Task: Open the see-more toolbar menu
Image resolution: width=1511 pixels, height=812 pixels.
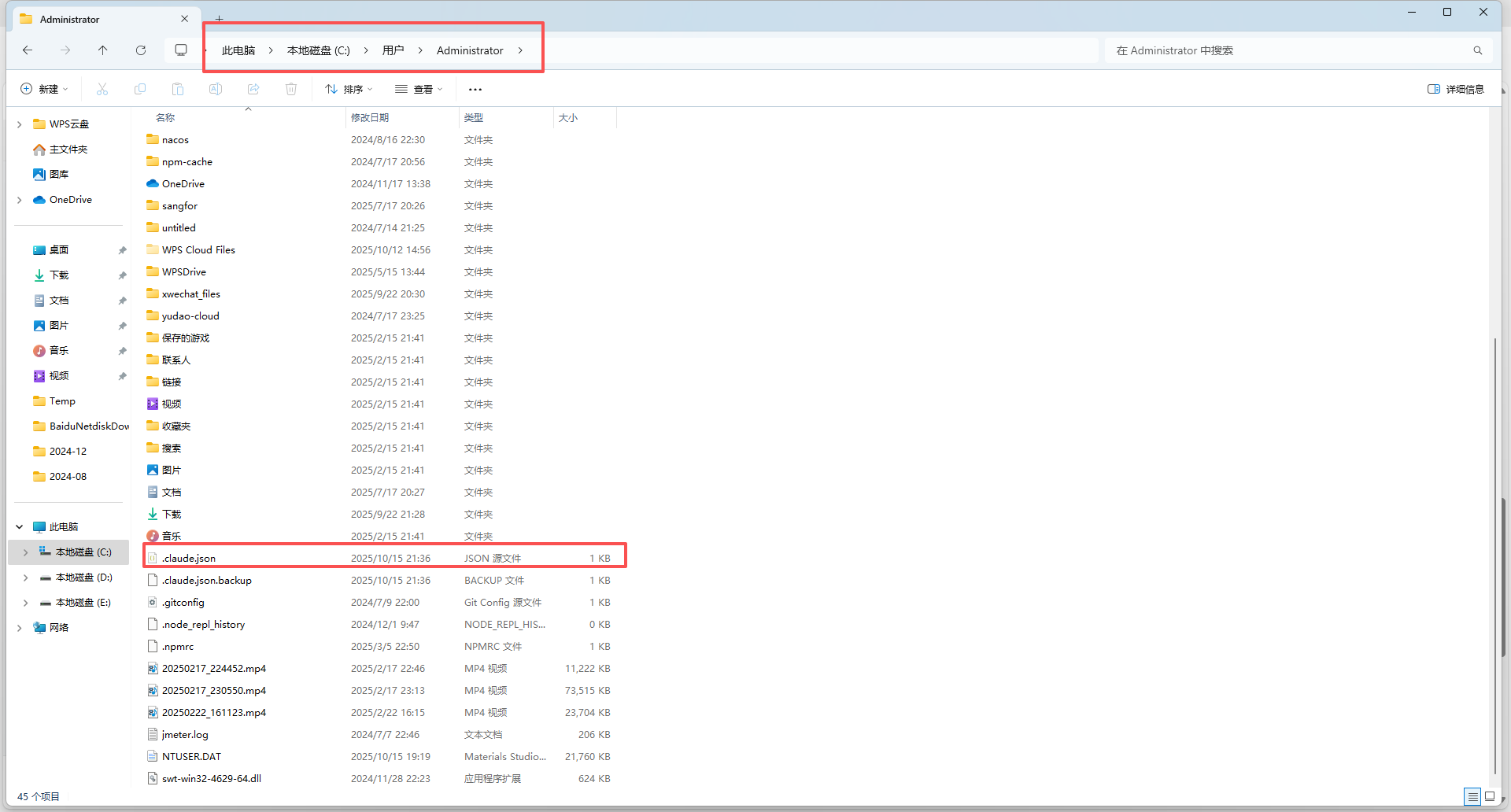Action: pyautogui.click(x=475, y=89)
